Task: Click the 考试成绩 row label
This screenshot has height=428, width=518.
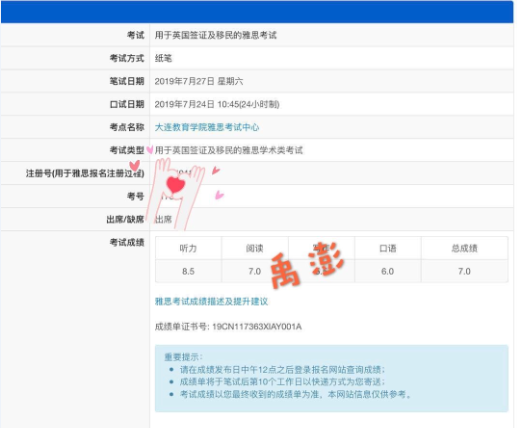Action: tap(127, 242)
